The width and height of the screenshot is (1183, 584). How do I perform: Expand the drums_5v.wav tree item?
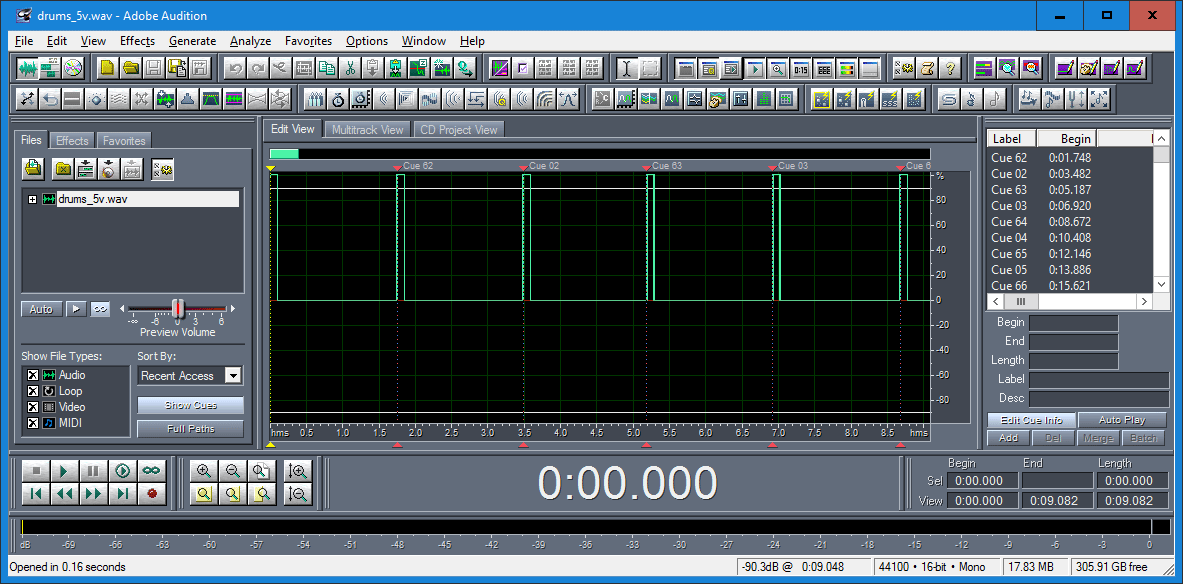(32, 199)
